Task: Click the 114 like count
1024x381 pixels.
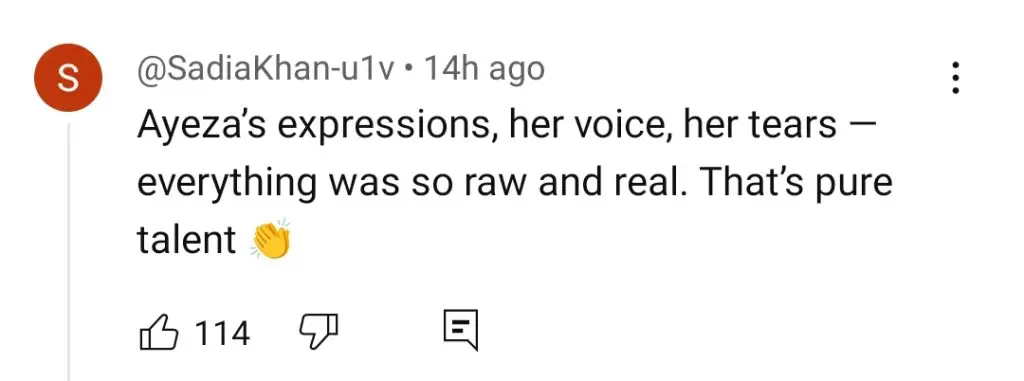Action: [223, 333]
